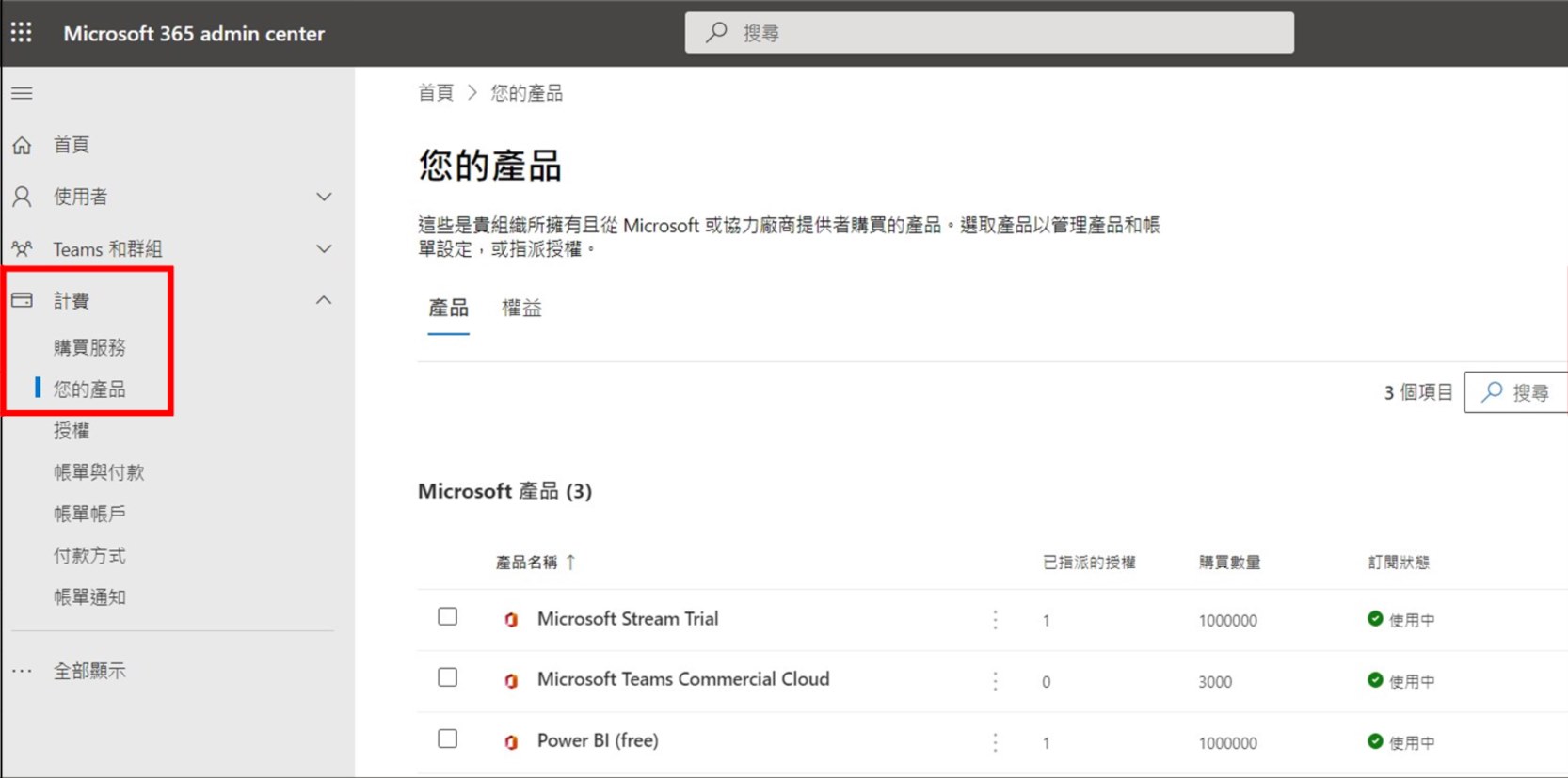The width and height of the screenshot is (1568, 778).
Task: Click the user icon beside 使用者
Action: click(x=22, y=197)
